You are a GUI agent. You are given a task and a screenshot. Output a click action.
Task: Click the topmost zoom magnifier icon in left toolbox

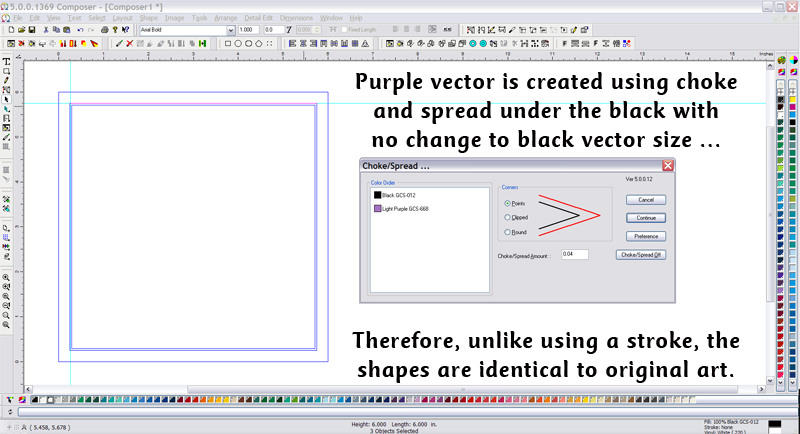click(x=6, y=278)
